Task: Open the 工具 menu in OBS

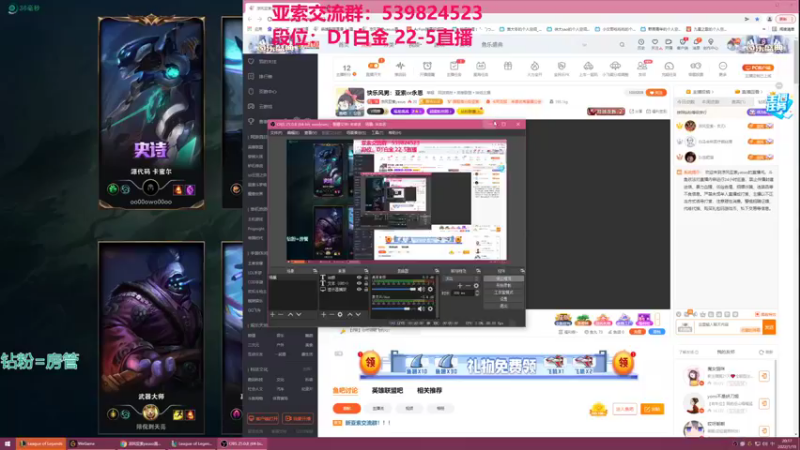Action: pyautogui.click(x=377, y=133)
